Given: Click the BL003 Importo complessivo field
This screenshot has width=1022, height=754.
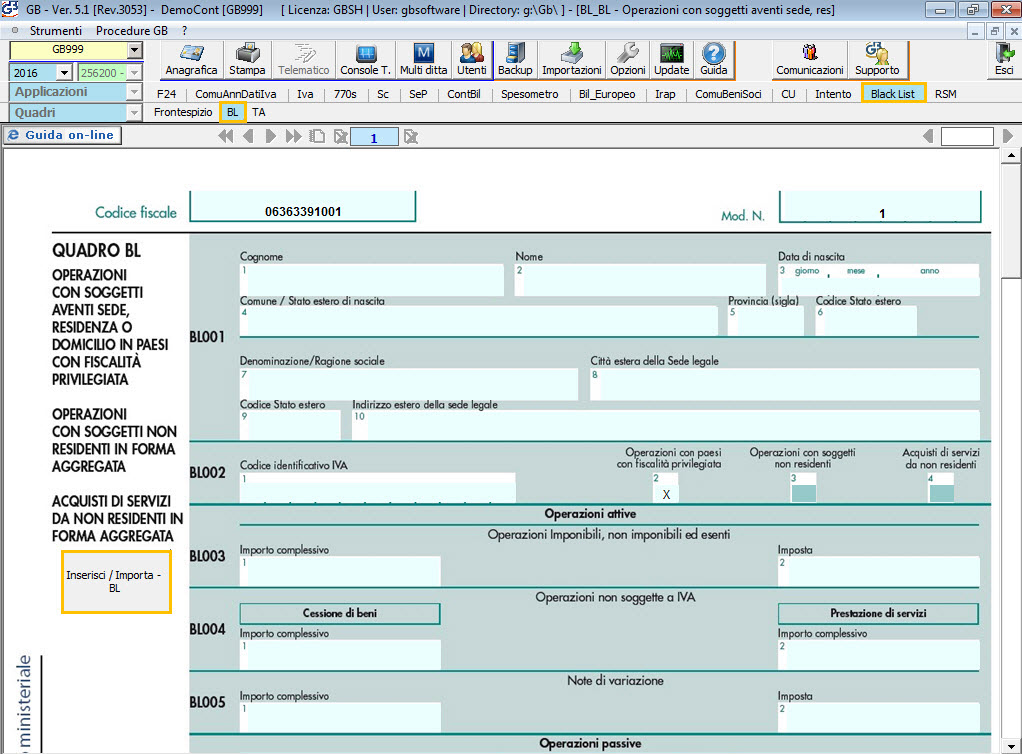Looking at the screenshot, I should pyautogui.click(x=340, y=571).
